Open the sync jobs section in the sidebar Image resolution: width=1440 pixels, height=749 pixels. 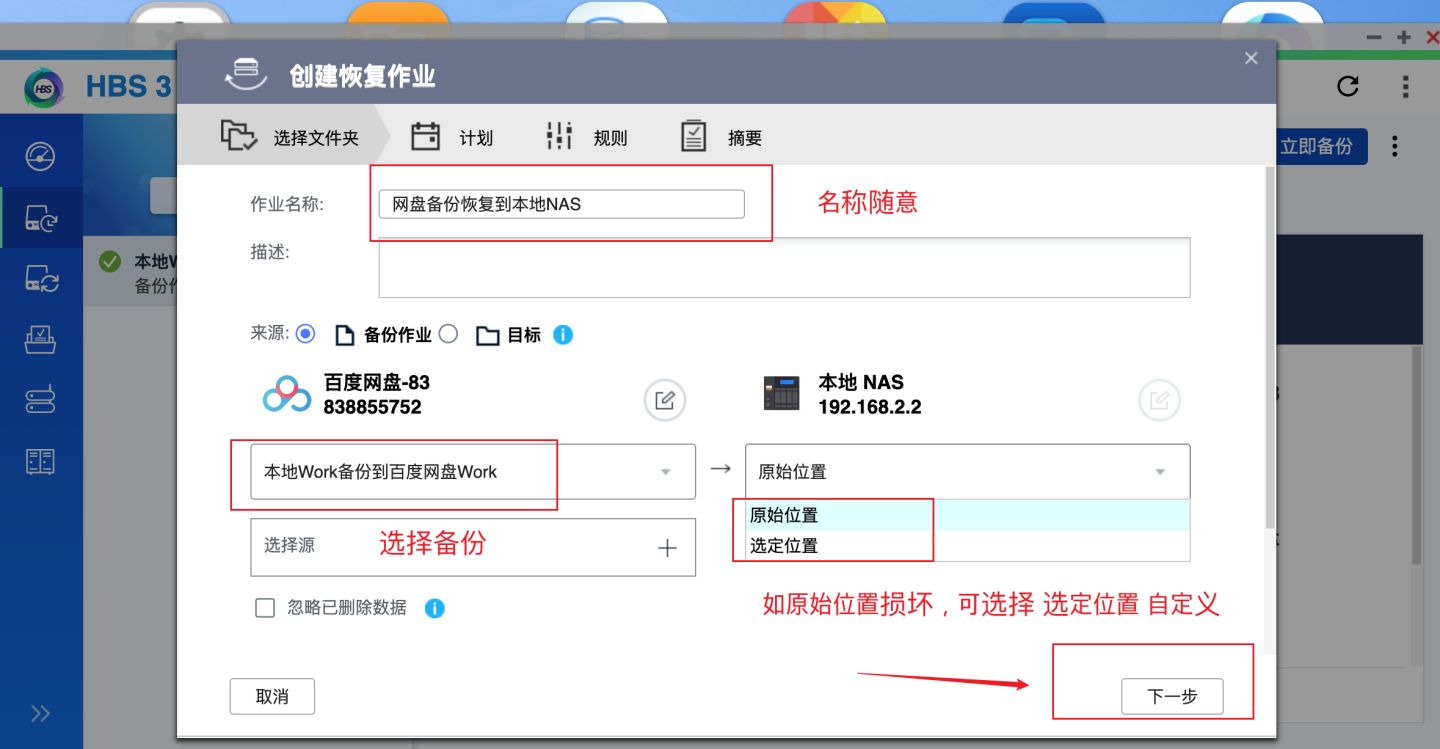click(40, 278)
